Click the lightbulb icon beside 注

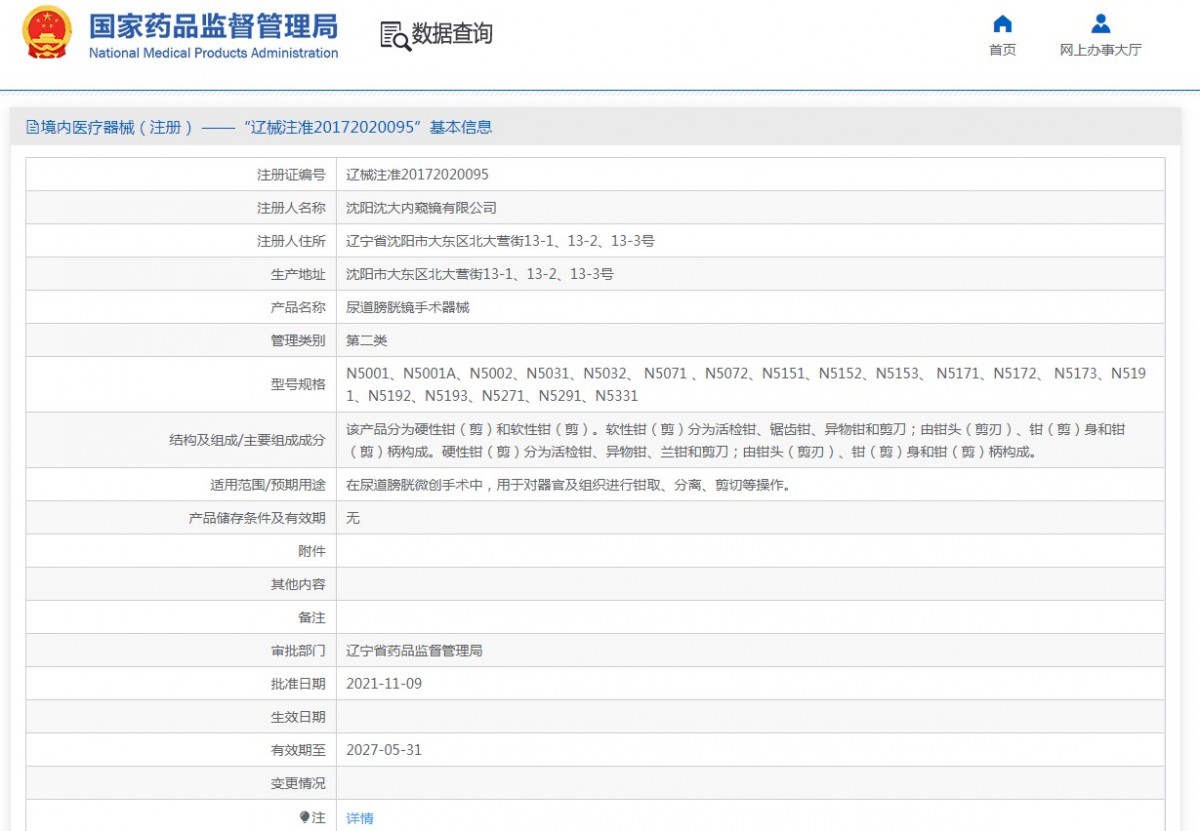coord(305,817)
